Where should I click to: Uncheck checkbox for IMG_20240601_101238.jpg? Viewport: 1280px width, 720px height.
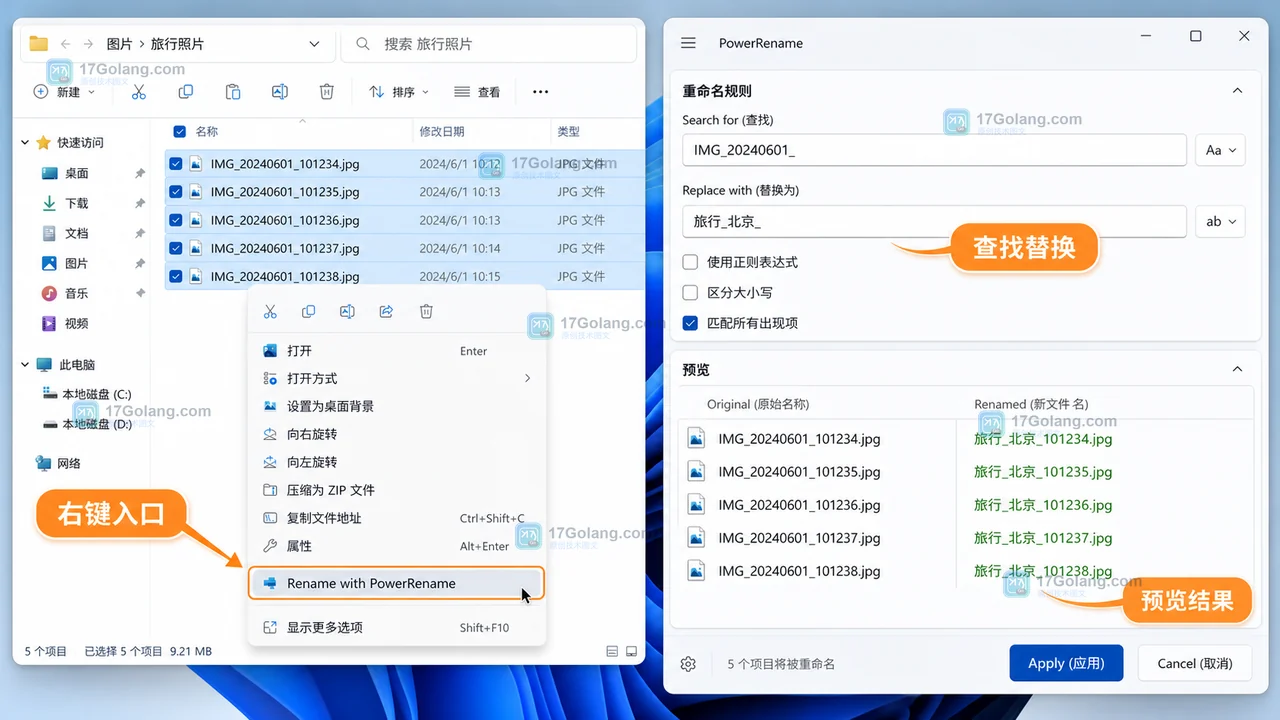(x=176, y=276)
